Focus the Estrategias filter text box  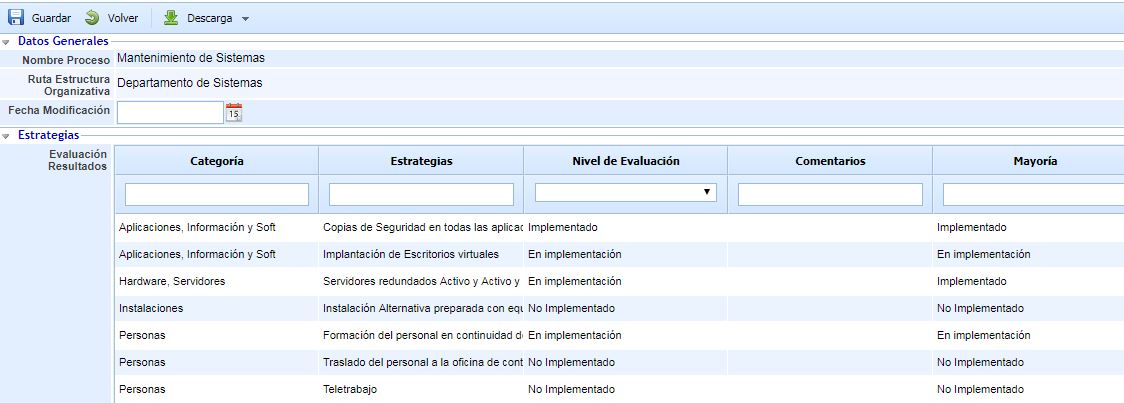tap(421, 194)
